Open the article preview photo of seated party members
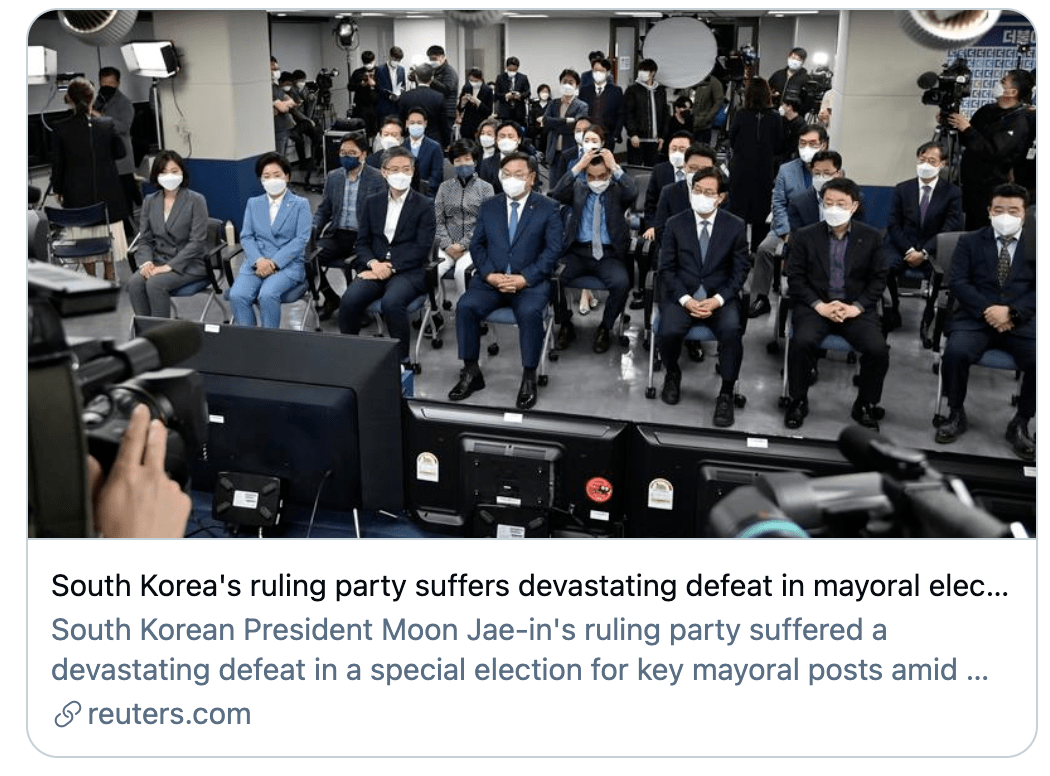Screen dimensions: 1050x776 point(532,275)
